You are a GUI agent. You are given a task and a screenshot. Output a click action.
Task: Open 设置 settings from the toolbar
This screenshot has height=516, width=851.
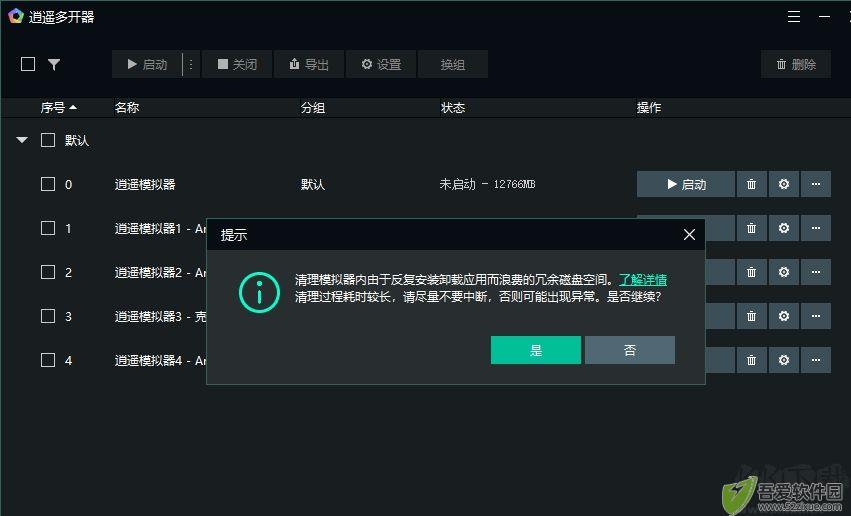coord(381,64)
